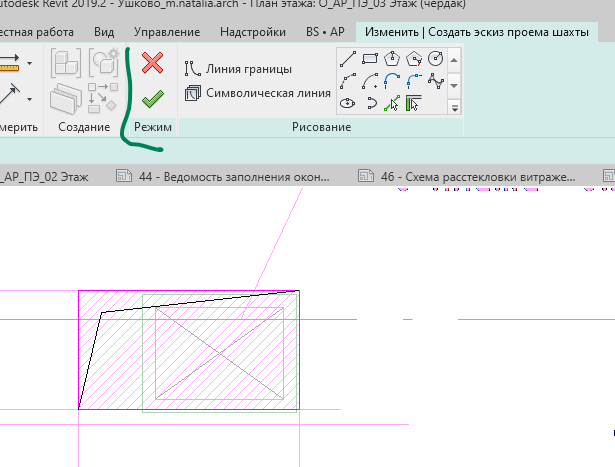The height and width of the screenshot is (467, 615).
Task: Select the black slanted sketch line in canvas
Action: tap(200, 302)
